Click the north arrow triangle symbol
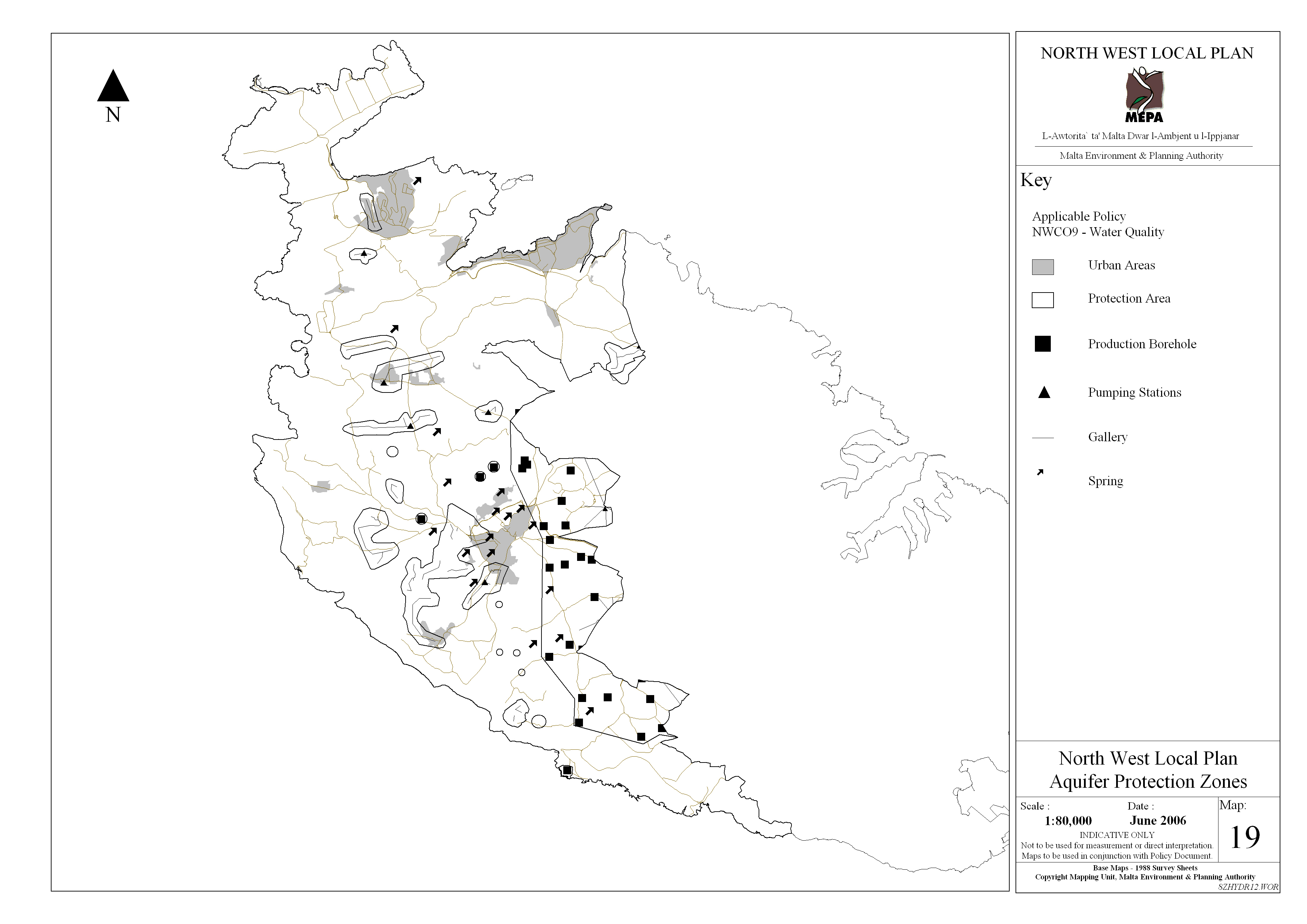 [x=113, y=85]
